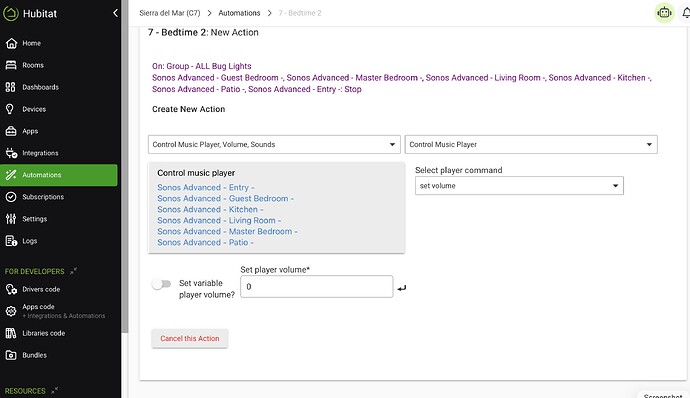Collapse the sidebar with the chevron arrow

point(115,13)
